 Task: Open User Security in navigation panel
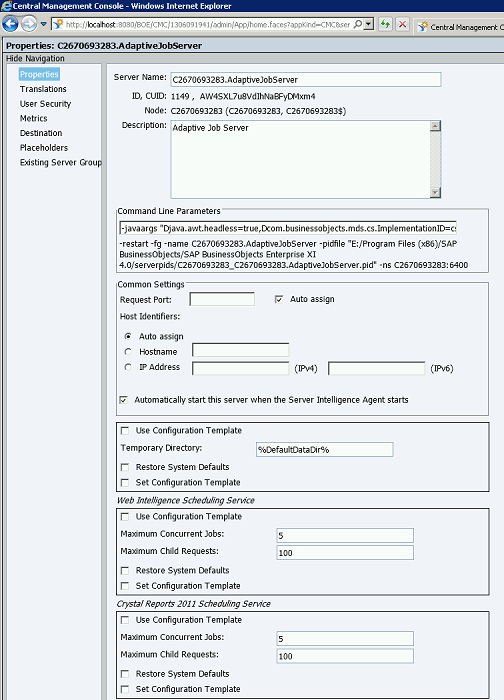pos(45,104)
